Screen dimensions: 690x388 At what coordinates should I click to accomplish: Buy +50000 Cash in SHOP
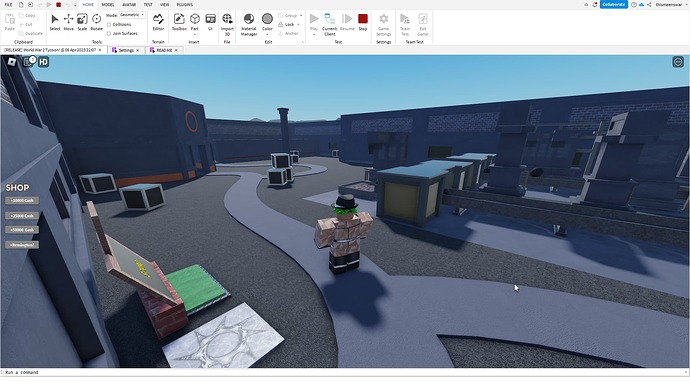click(x=22, y=230)
